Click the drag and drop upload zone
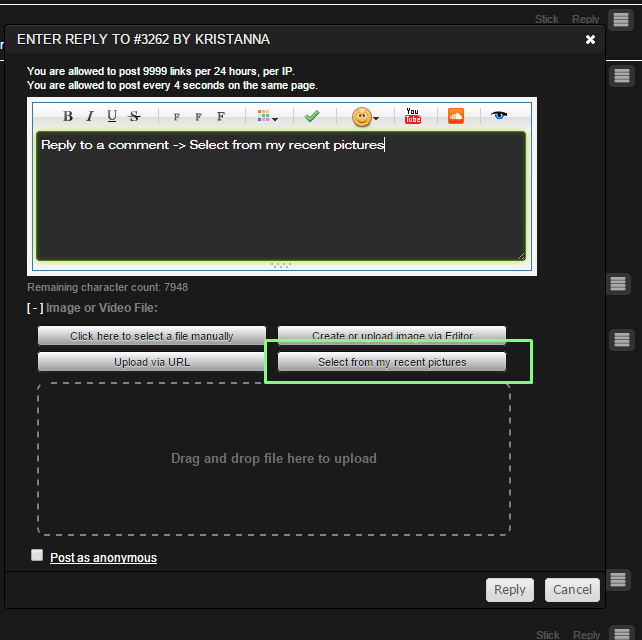This screenshot has width=642, height=640. 274,459
